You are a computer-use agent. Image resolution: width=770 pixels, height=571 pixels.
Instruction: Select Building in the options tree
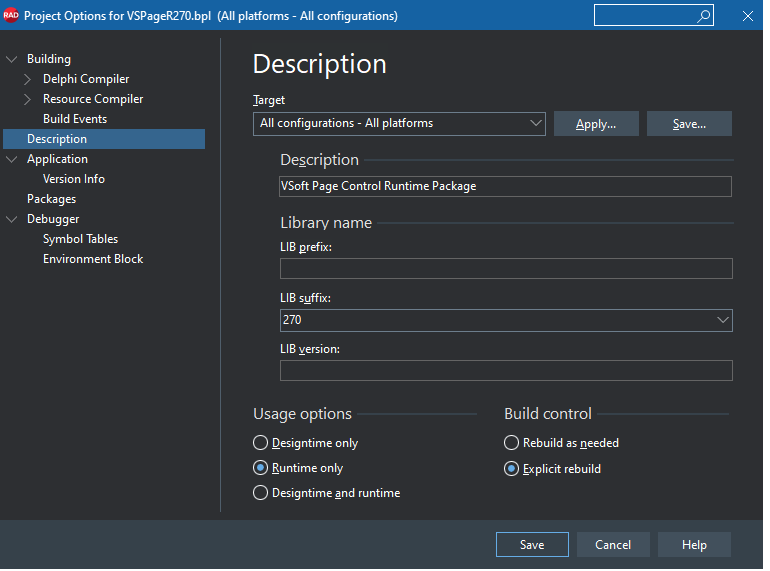click(49, 59)
